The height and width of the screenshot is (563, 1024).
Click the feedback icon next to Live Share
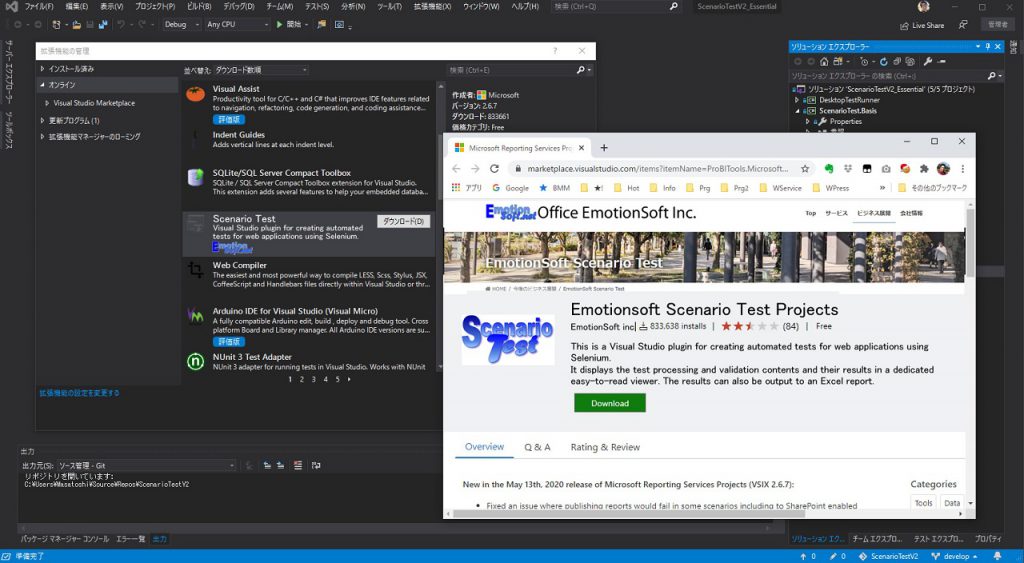point(963,25)
